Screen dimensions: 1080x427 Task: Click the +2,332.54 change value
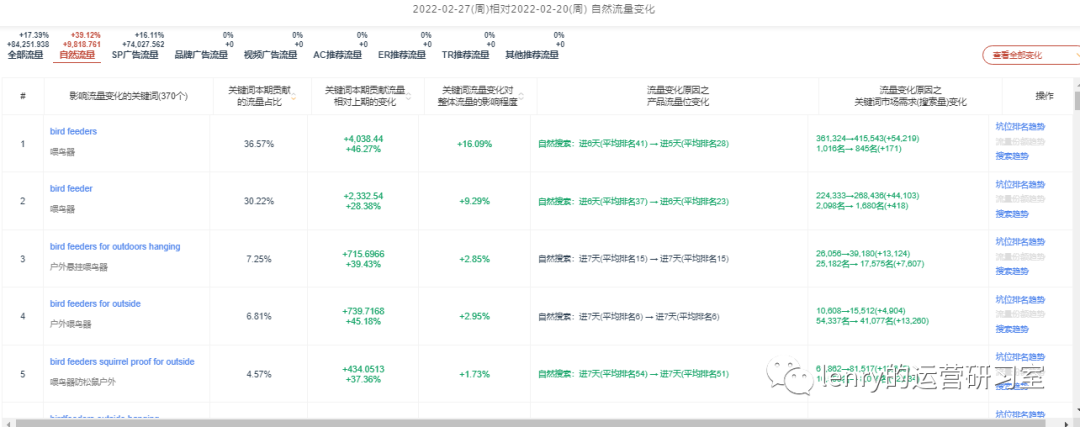(362, 196)
